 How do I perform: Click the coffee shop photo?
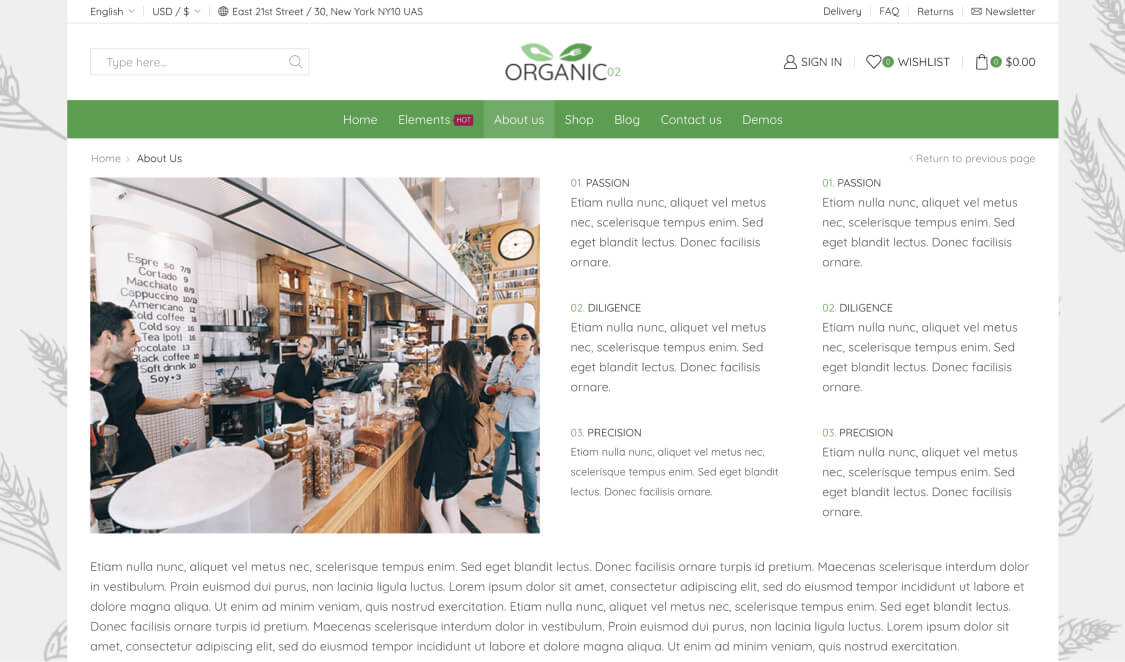pyautogui.click(x=315, y=355)
